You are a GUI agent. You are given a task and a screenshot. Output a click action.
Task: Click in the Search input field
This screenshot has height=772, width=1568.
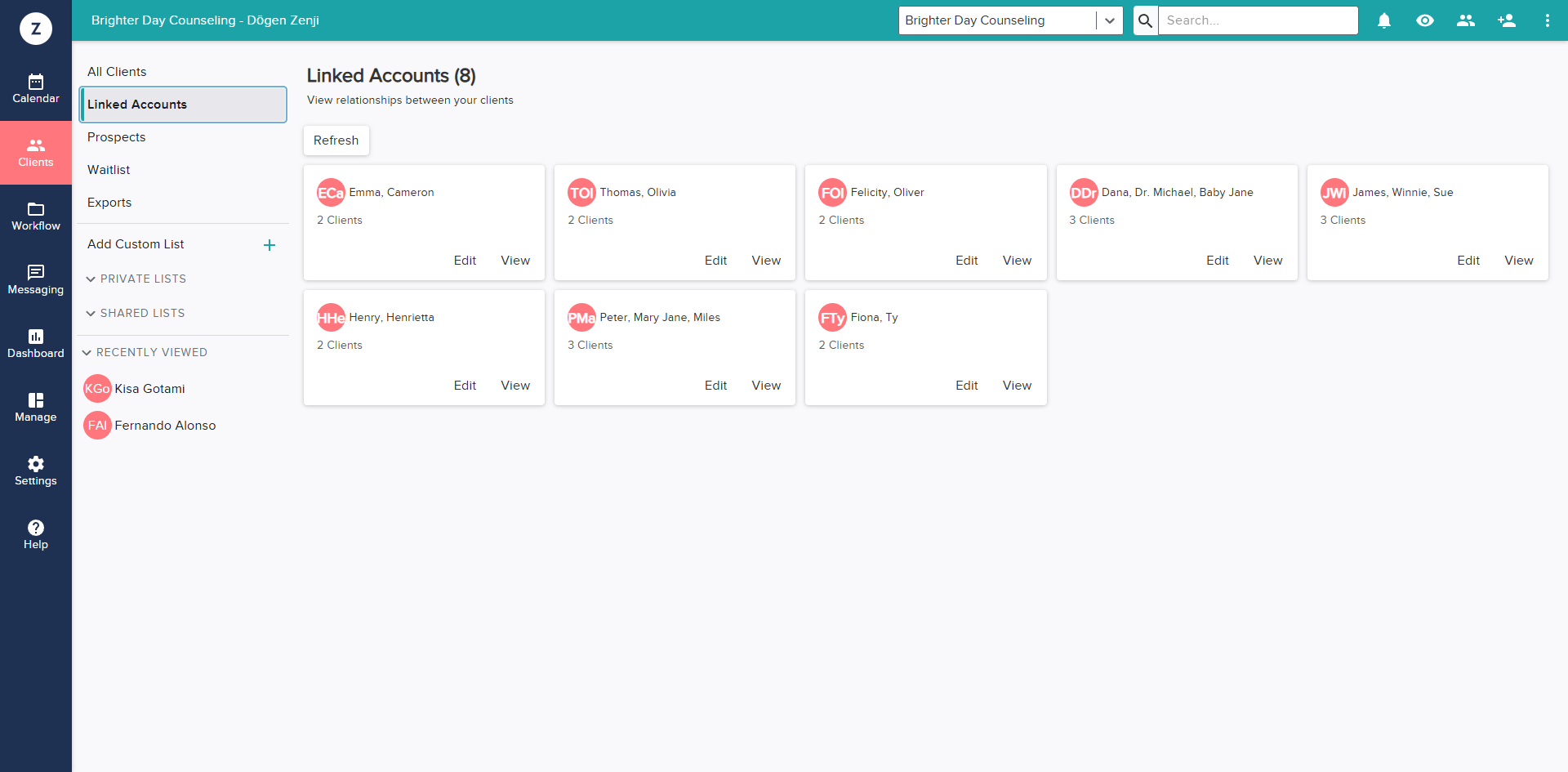coord(1258,20)
